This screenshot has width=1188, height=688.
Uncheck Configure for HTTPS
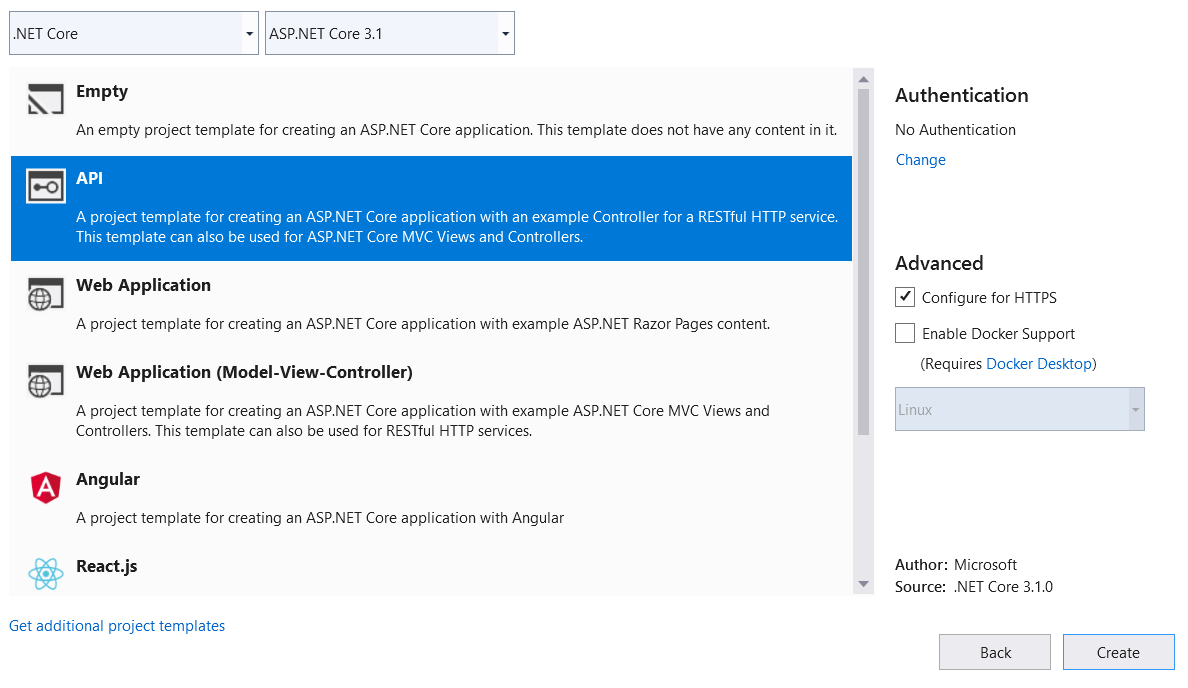pyautogui.click(x=905, y=297)
